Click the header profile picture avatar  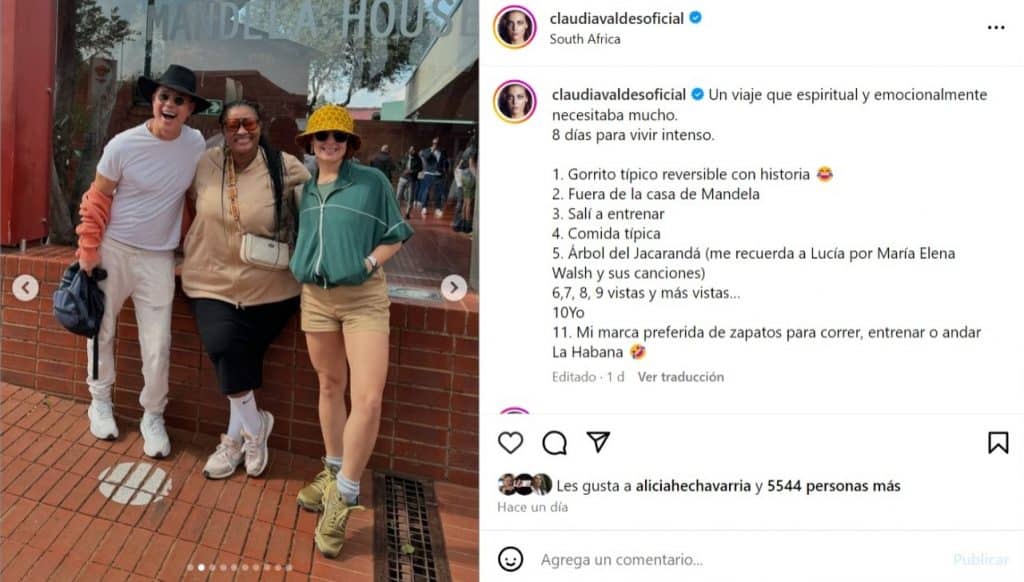(515, 27)
